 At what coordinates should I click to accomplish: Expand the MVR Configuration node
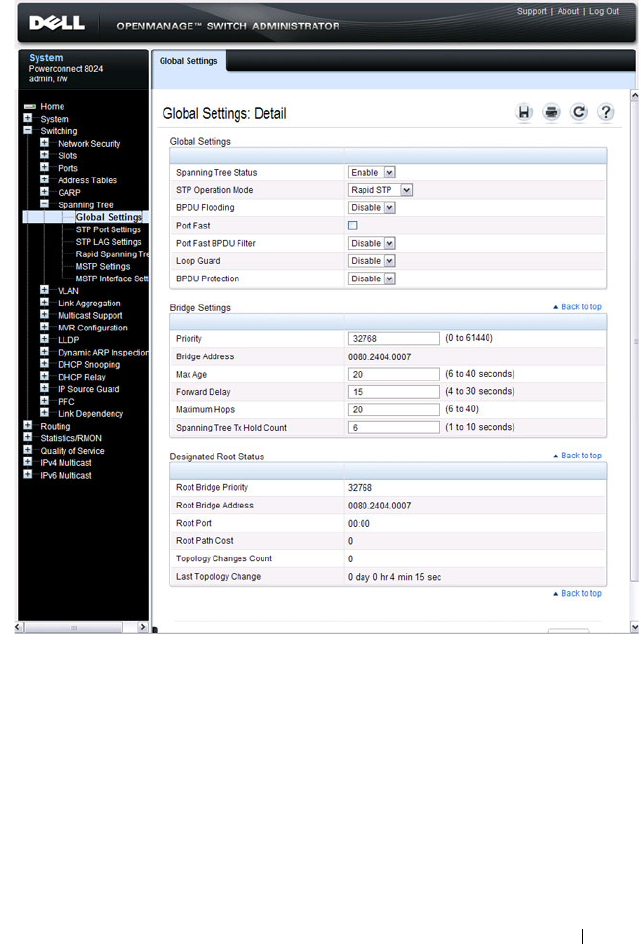45,327
